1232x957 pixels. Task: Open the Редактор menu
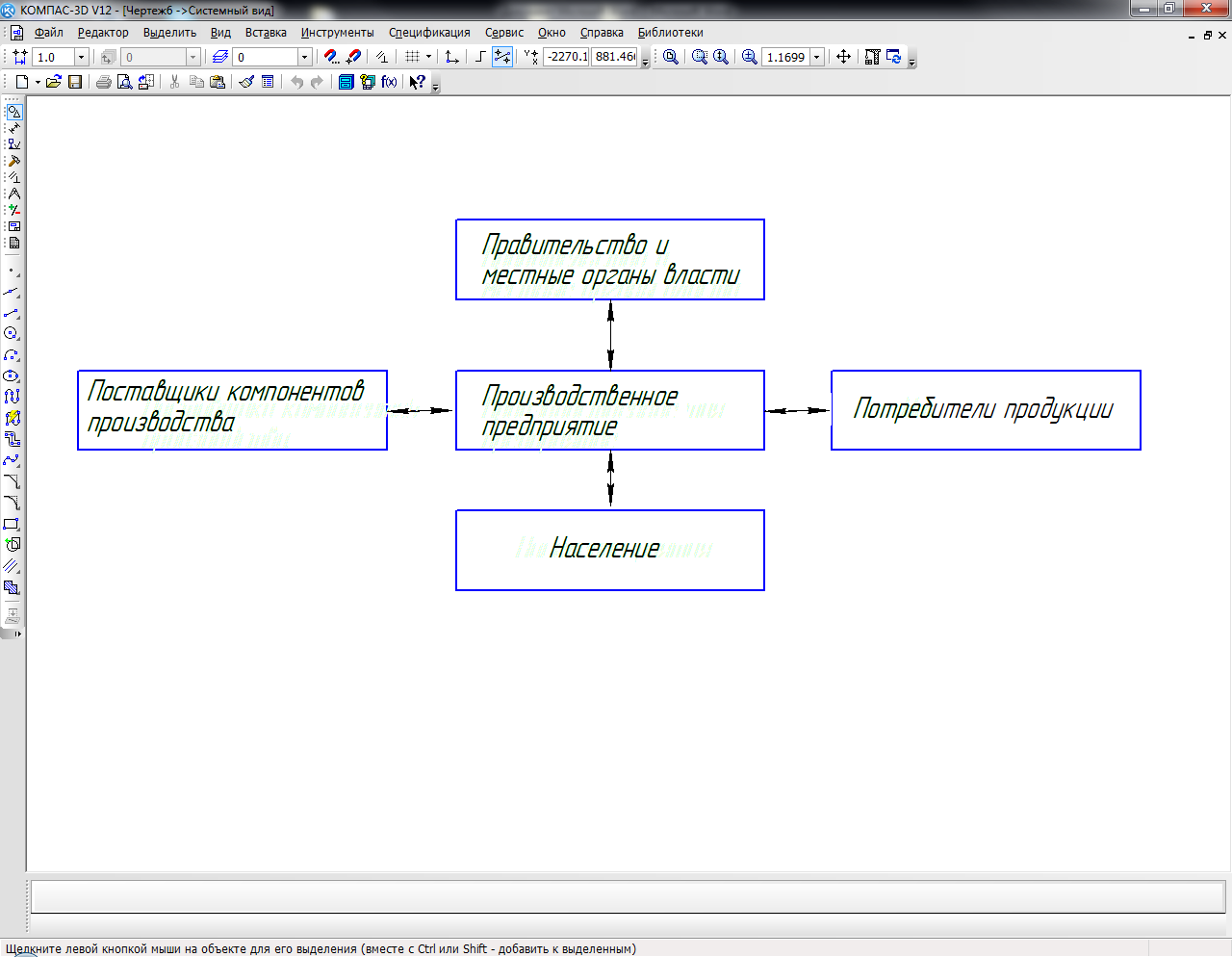(x=103, y=33)
